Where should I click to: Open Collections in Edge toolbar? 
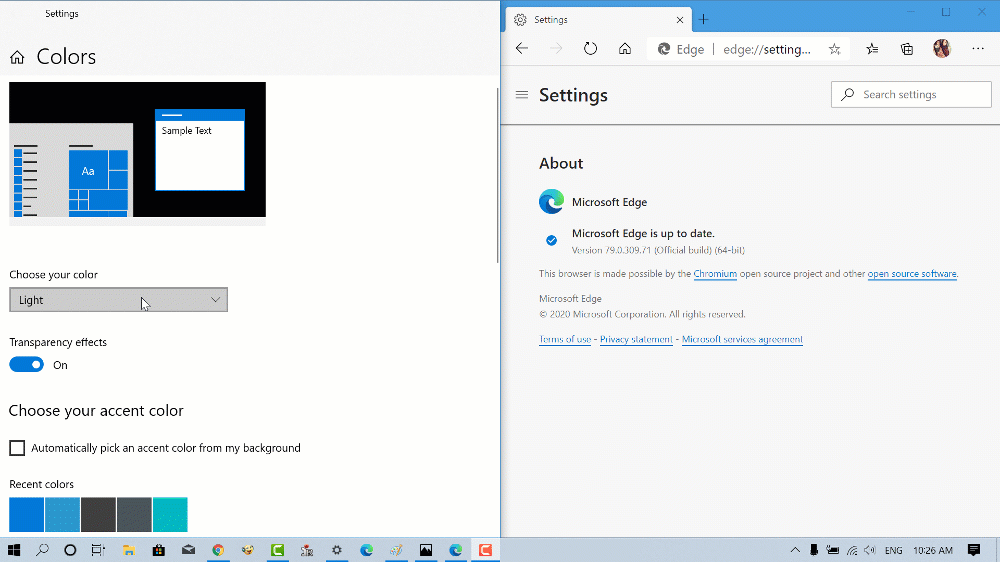click(907, 48)
